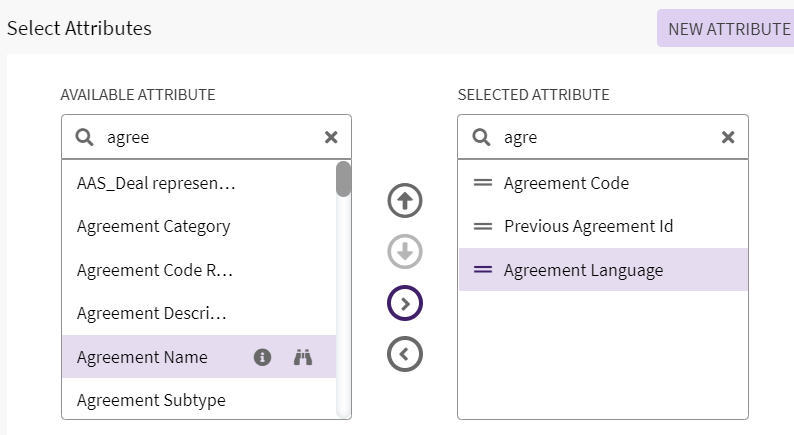Select the Agreement Descri… attribute
794x435 pixels.
coord(152,313)
